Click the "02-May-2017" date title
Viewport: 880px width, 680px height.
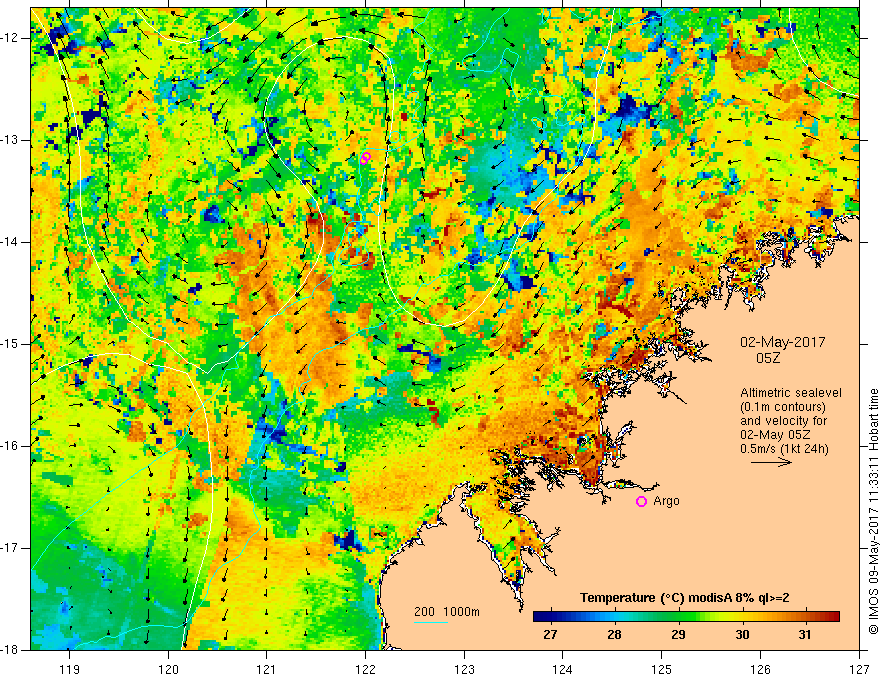click(783, 342)
